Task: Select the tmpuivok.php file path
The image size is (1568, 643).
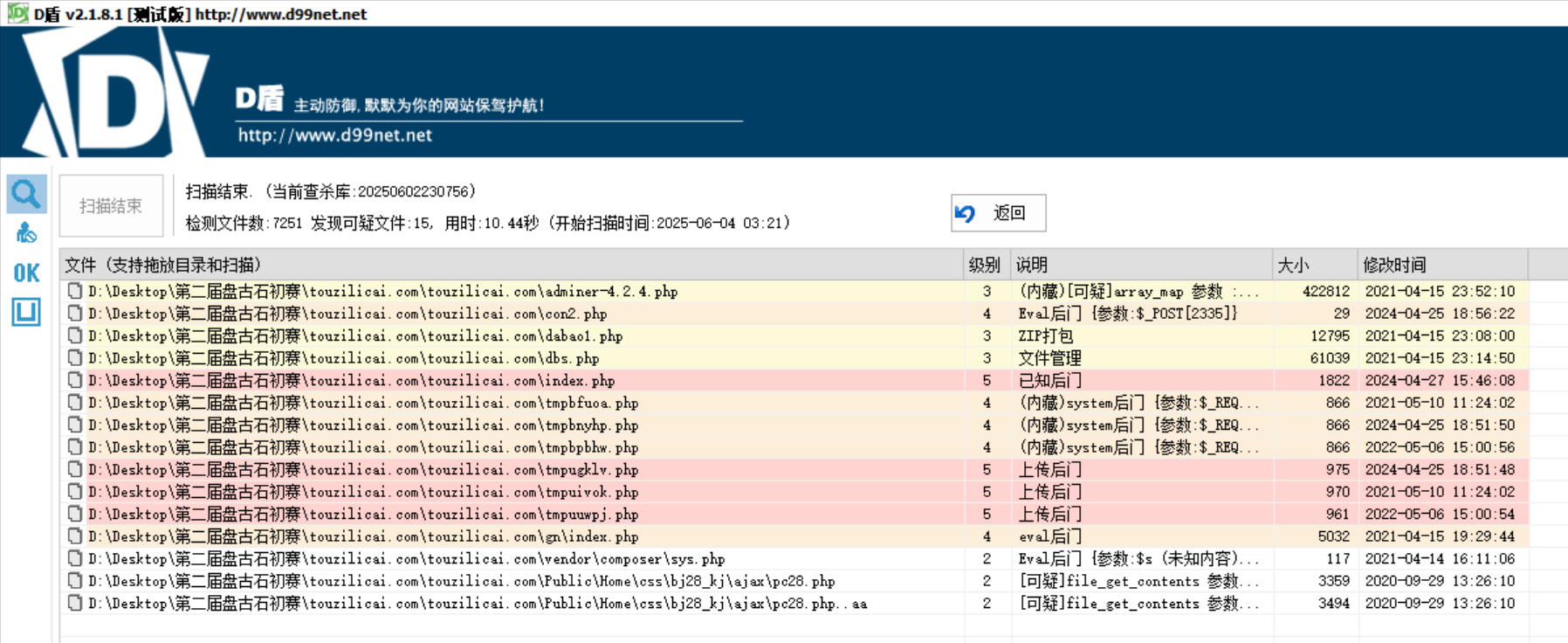Action: pos(363,492)
